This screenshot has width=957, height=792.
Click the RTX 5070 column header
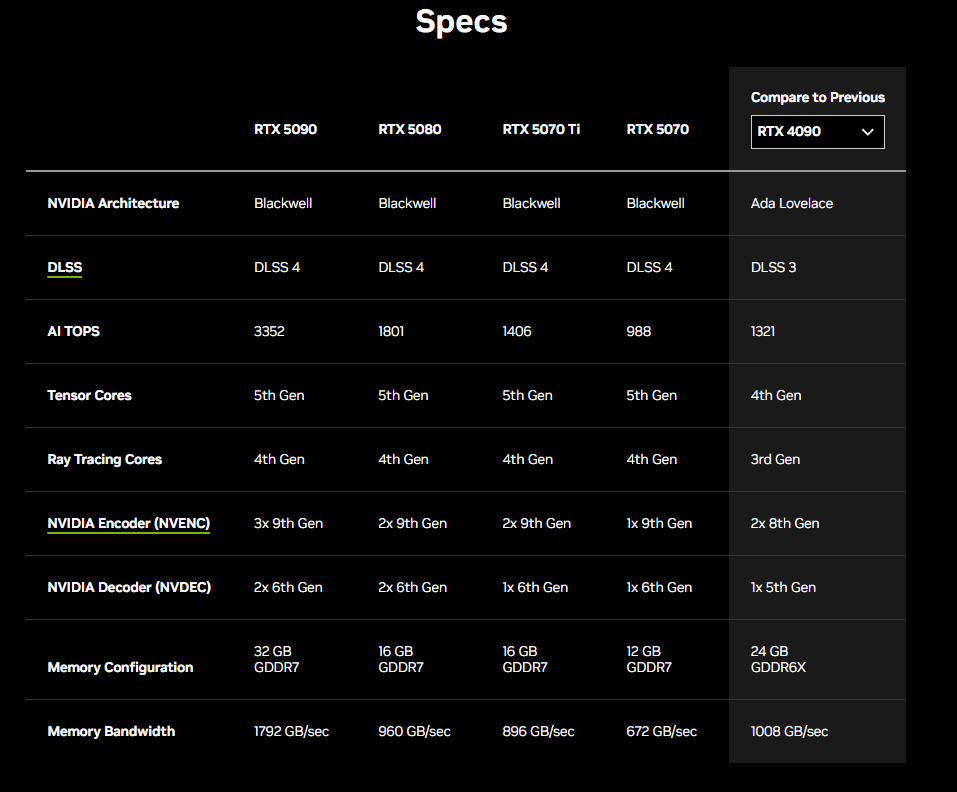[x=657, y=129]
